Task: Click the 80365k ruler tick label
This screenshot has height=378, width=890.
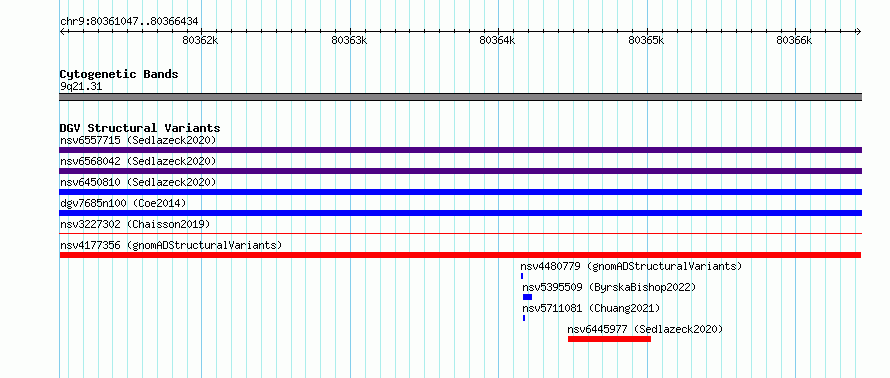Action: [646, 41]
